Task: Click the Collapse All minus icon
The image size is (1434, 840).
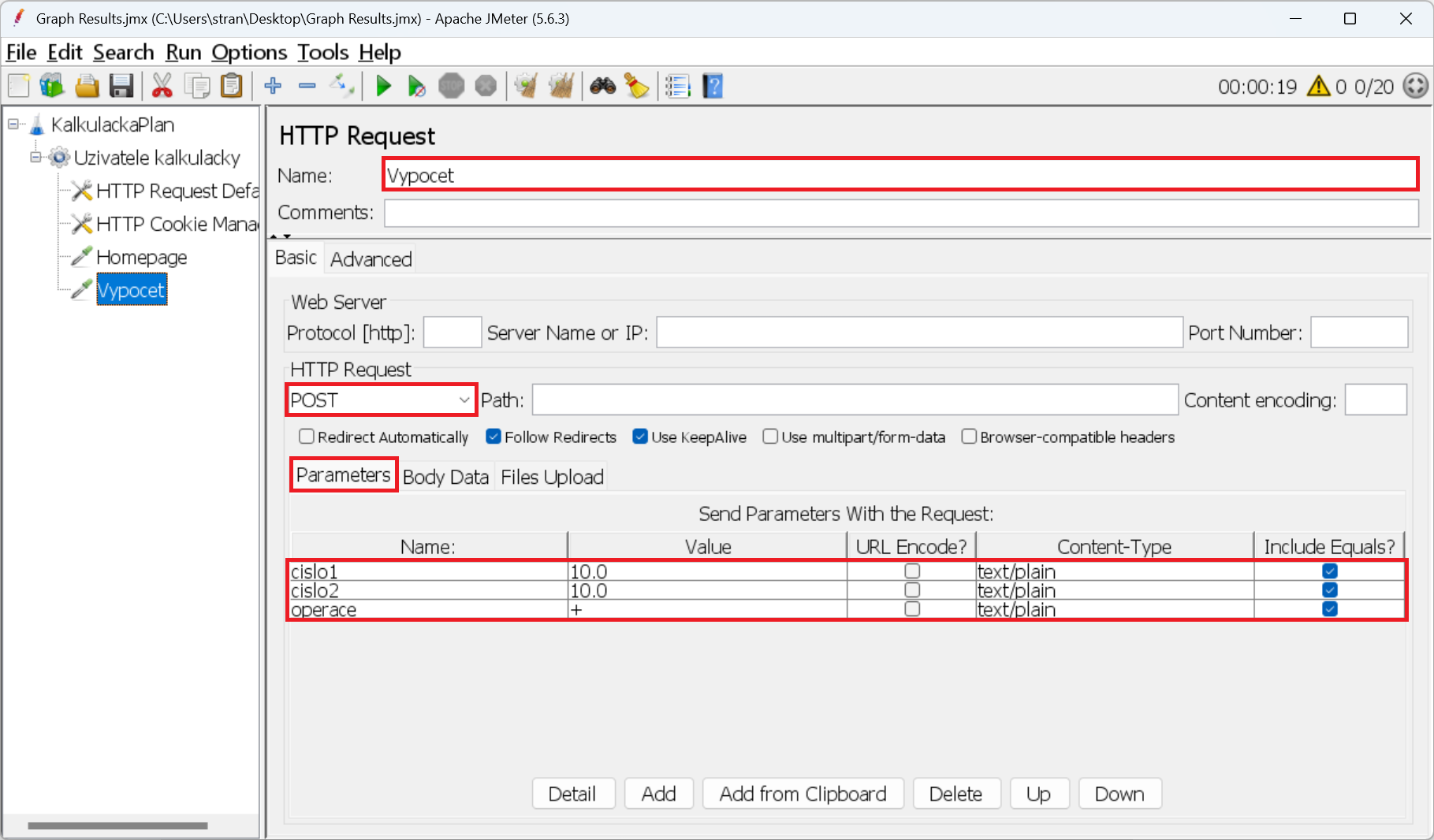Action: coord(307,86)
